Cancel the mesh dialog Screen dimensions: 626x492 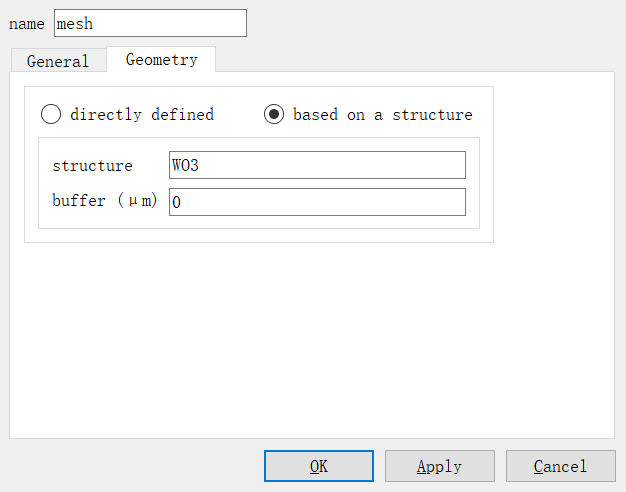[x=560, y=466]
